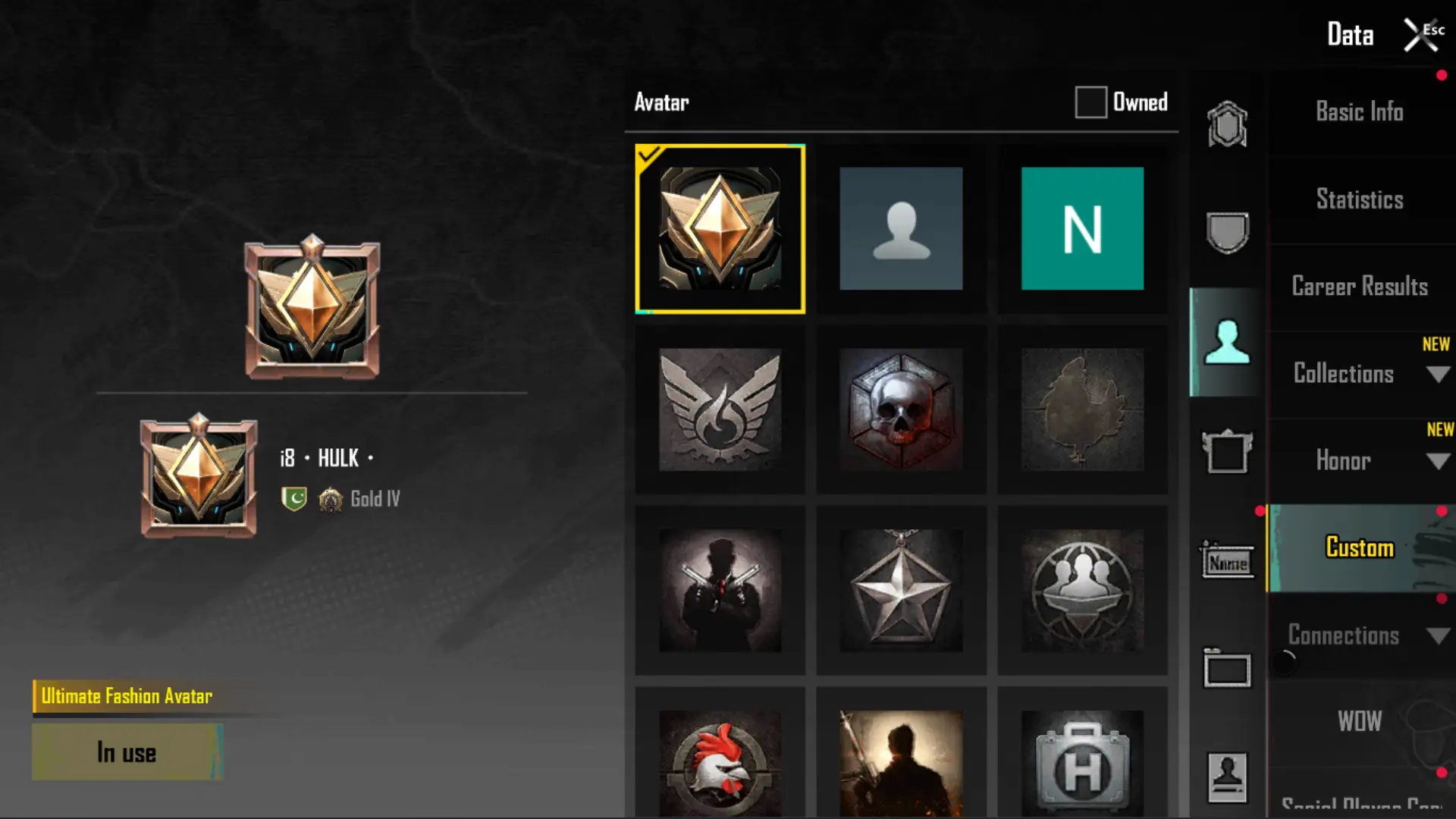Select the teal N letter avatar
The width and height of the screenshot is (1456, 819).
pyautogui.click(x=1082, y=228)
